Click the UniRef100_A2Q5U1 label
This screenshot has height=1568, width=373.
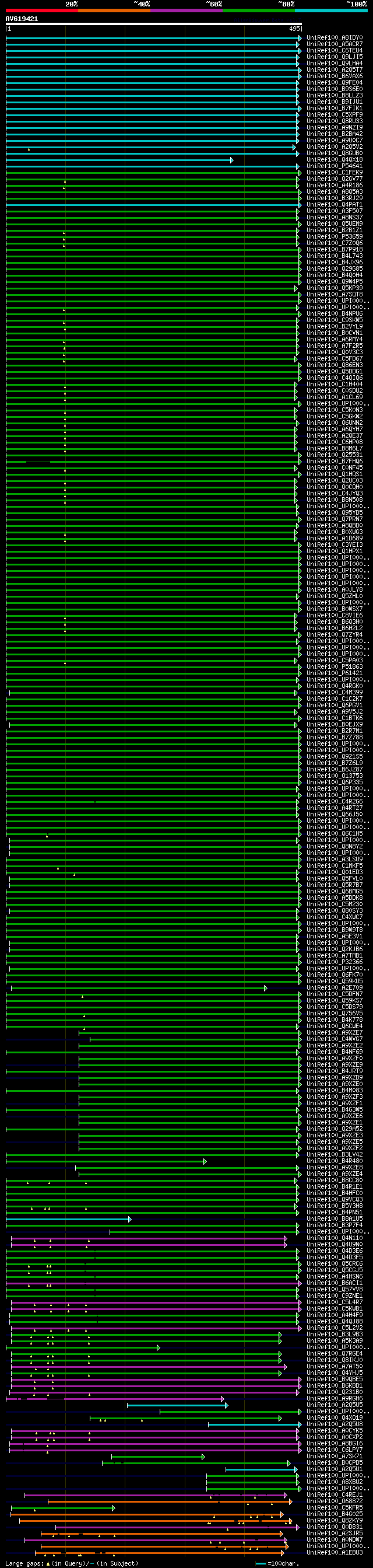point(335,1469)
